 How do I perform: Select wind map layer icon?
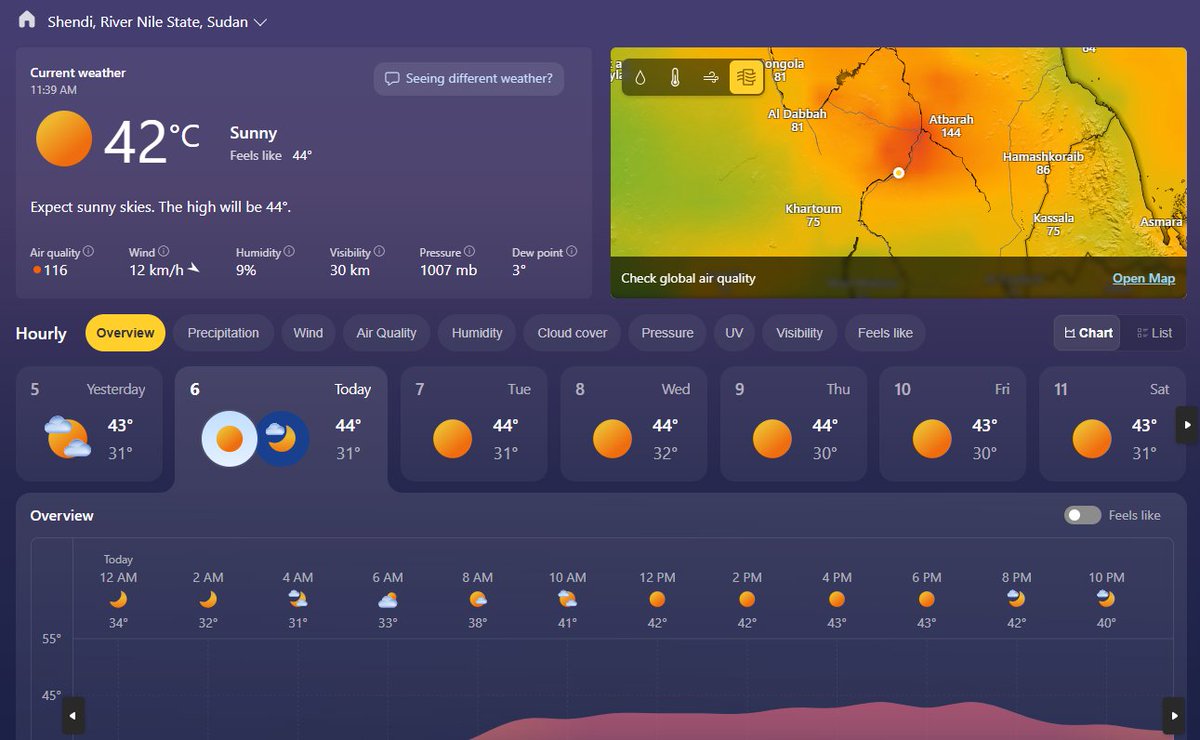pos(711,77)
